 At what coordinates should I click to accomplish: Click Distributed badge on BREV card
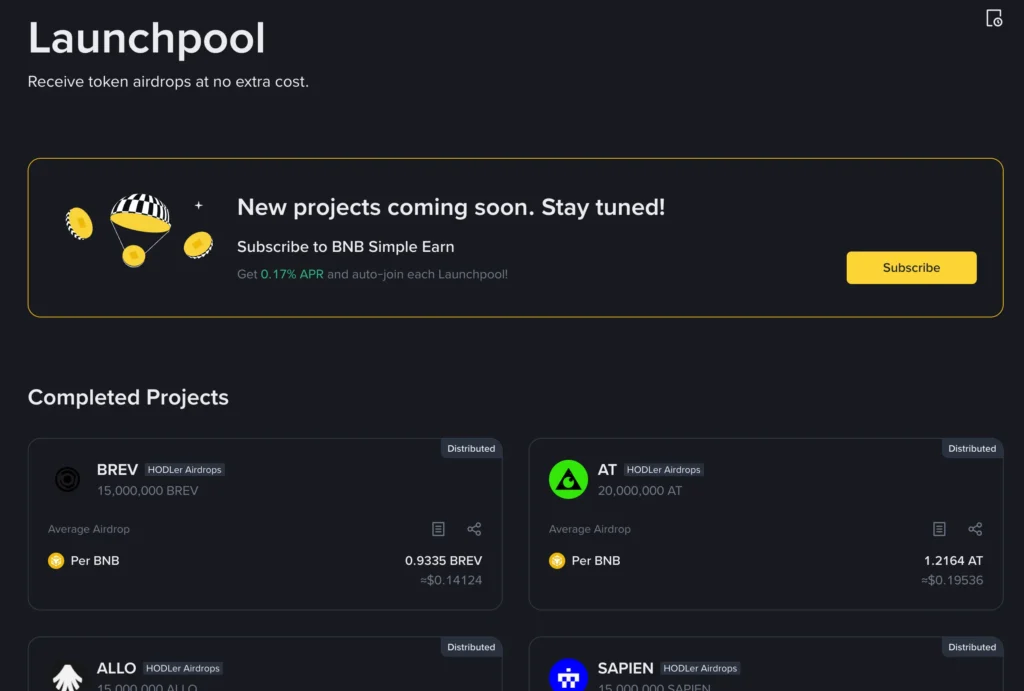[x=471, y=449]
